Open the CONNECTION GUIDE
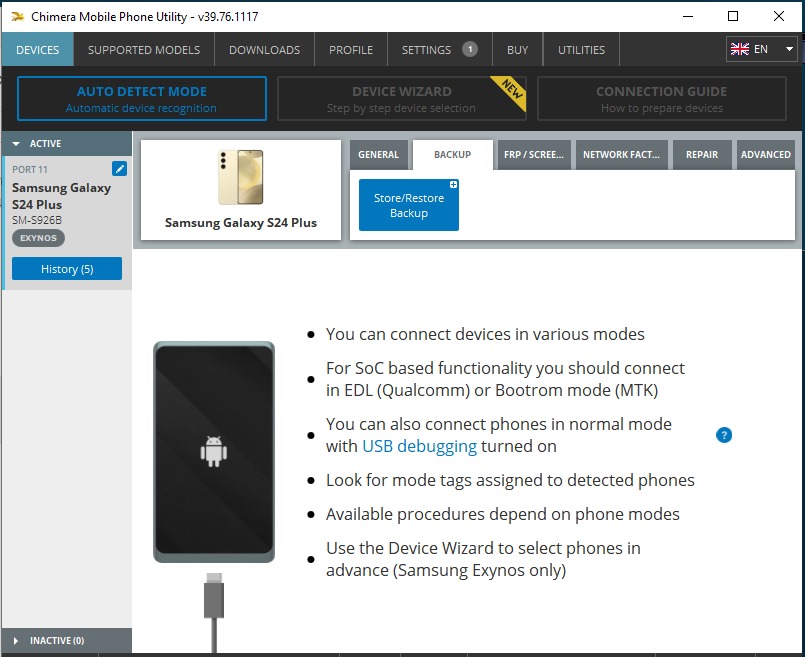 pos(662,99)
